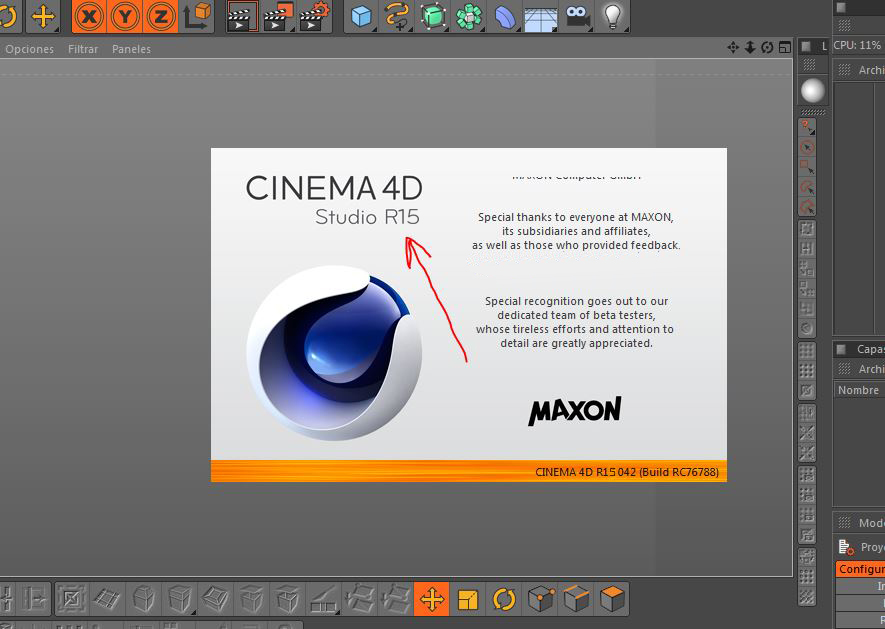This screenshot has width=885, height=629.
Task: Click the Configurar button in the right panel
Action: tap(860, 568)
